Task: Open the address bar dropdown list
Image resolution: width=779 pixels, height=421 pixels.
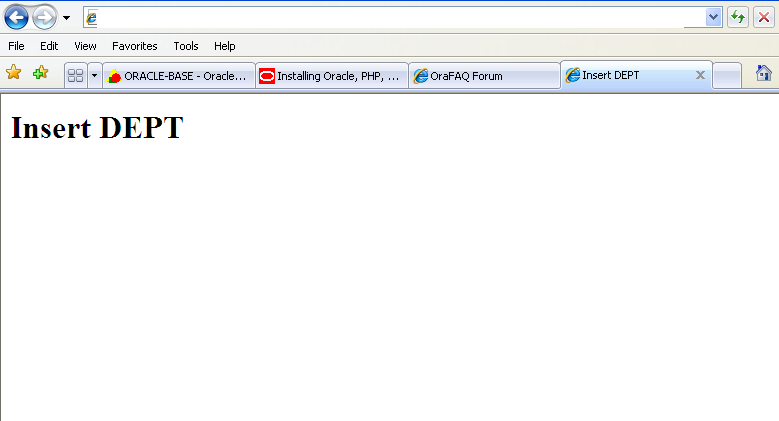Action: [713, 17]
